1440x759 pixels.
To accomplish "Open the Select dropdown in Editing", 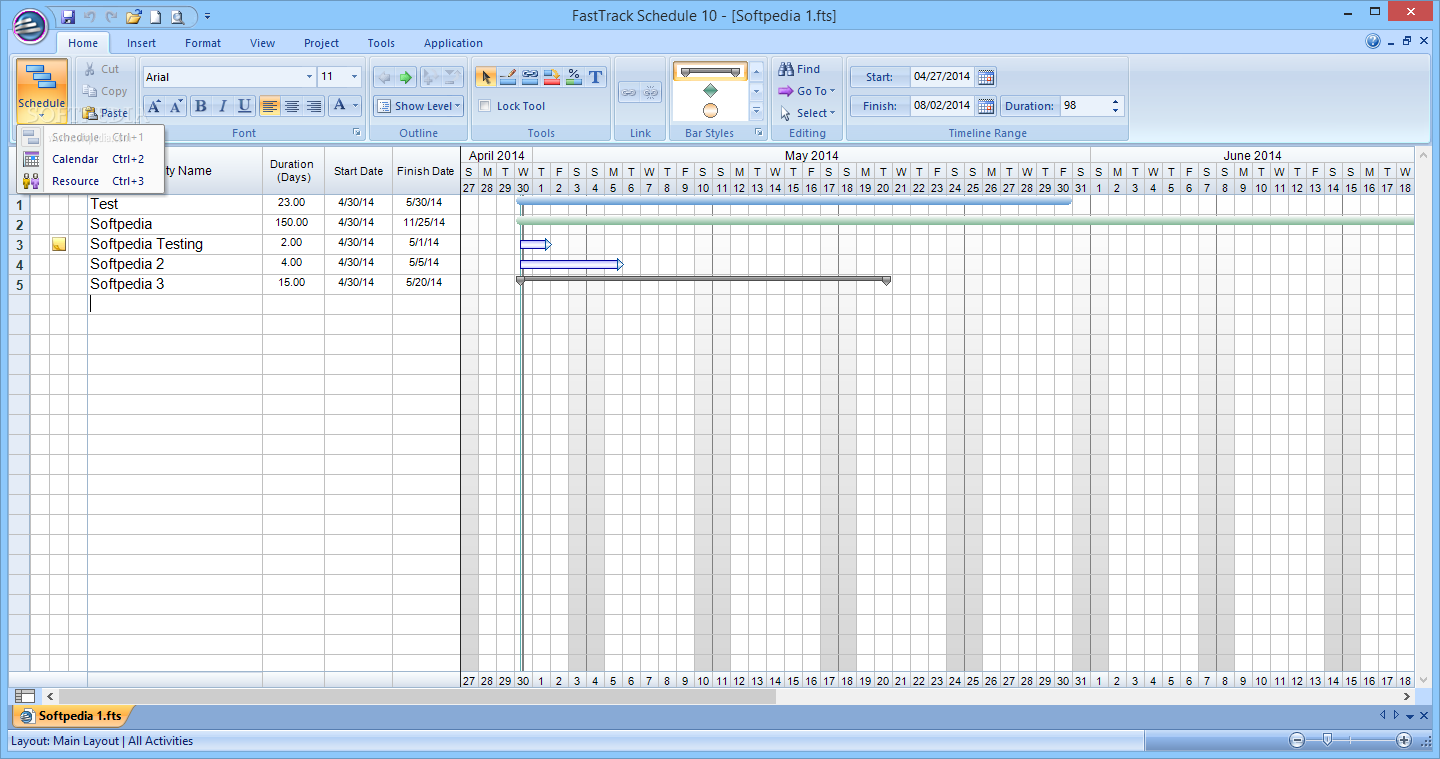I will coord(807,113).
